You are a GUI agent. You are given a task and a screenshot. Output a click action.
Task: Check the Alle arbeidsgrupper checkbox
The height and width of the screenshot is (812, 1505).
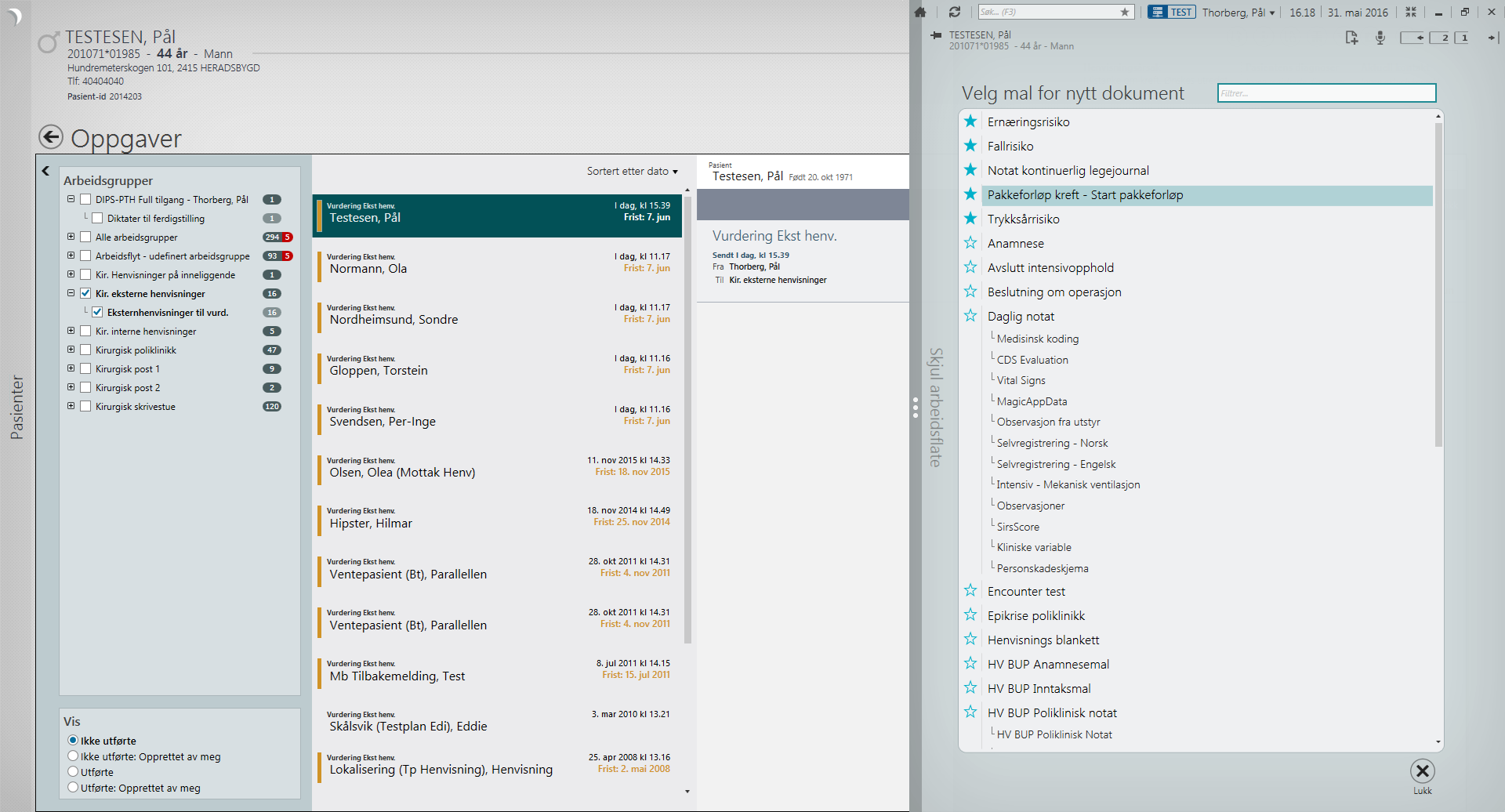(x=85, y=237)
